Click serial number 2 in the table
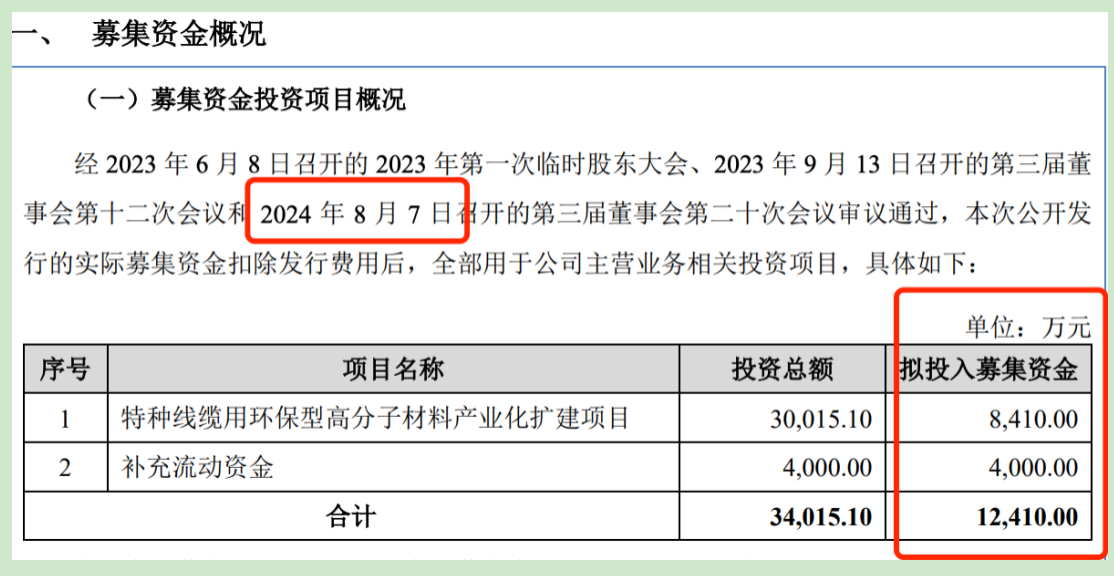 click(65, 467)
